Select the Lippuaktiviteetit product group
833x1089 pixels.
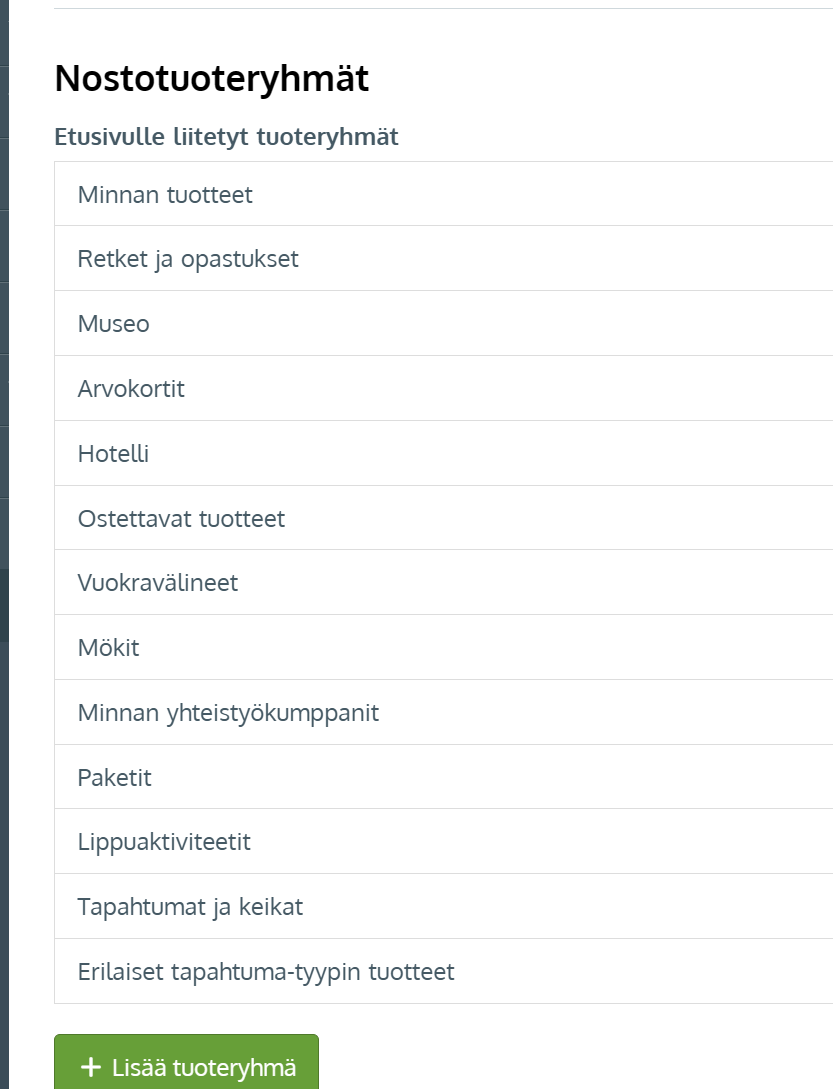click(x=443, y=841)
